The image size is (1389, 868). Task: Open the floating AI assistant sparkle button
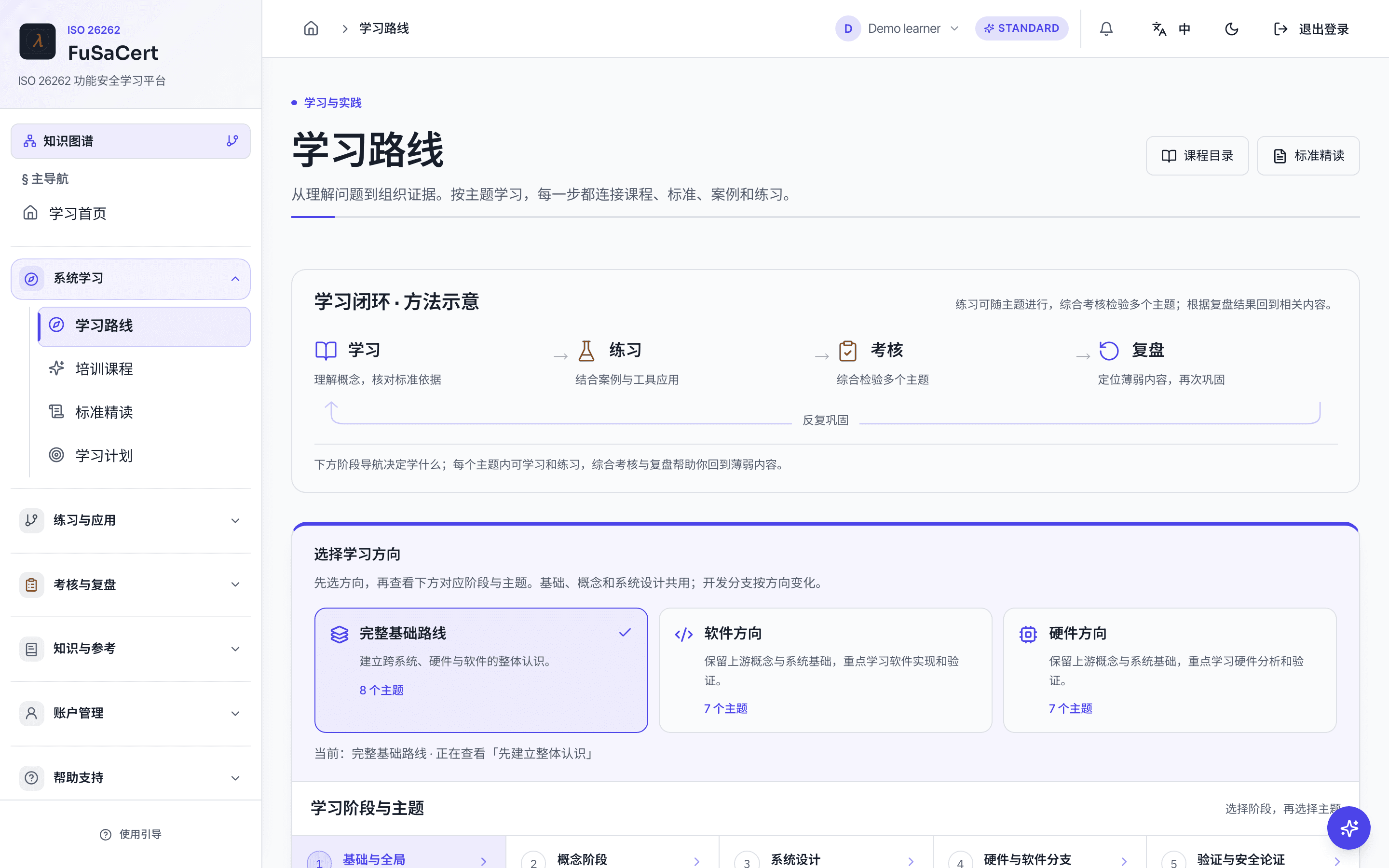point(1348,828)
